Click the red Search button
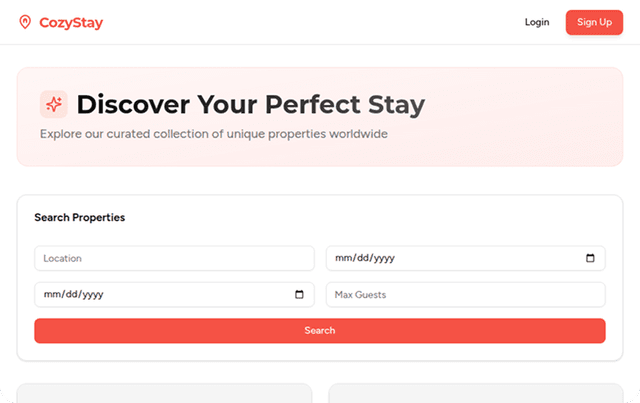Viewport: 640px width, 403px height. point(320,330)
